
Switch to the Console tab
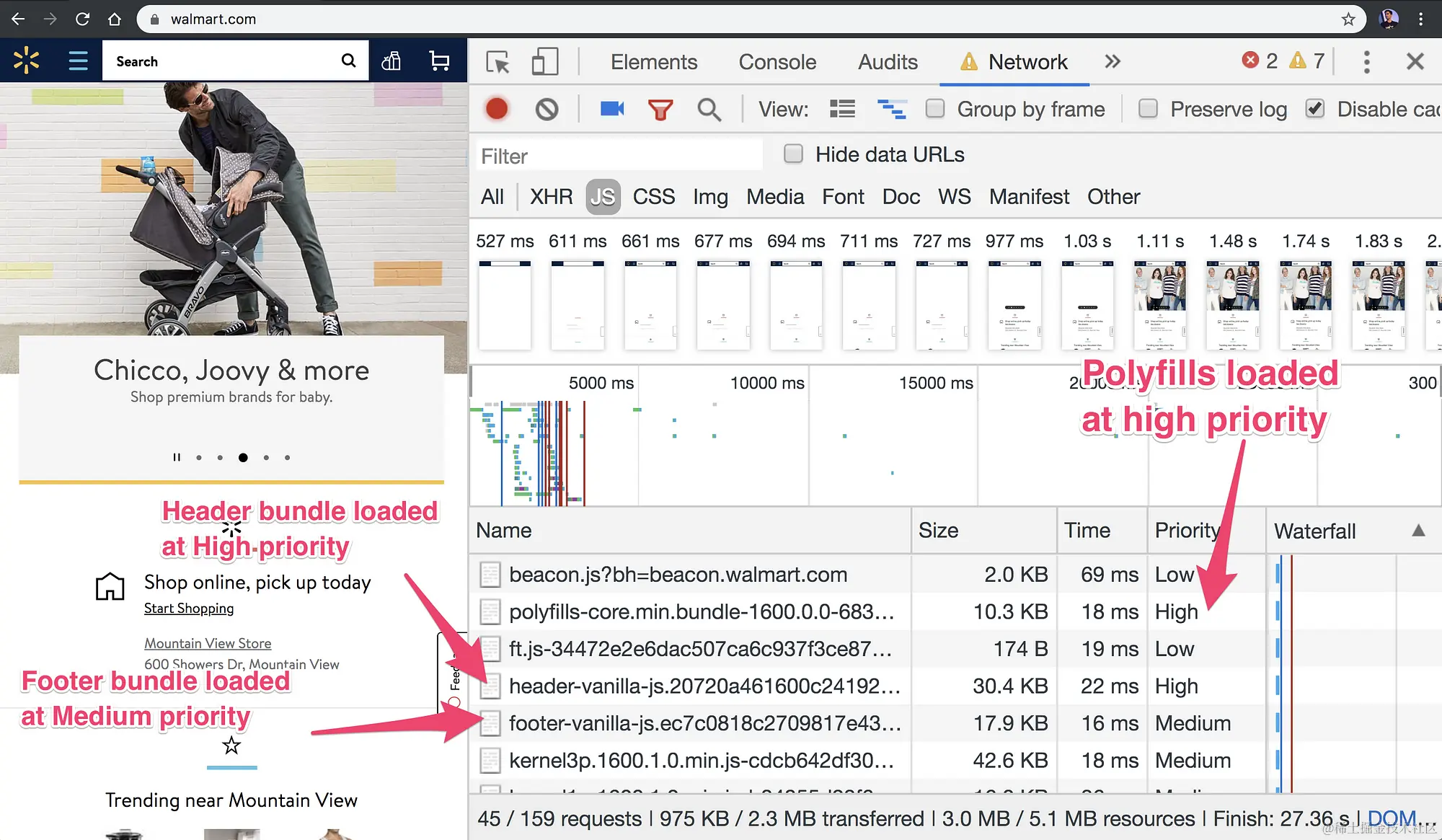[777, 62]
